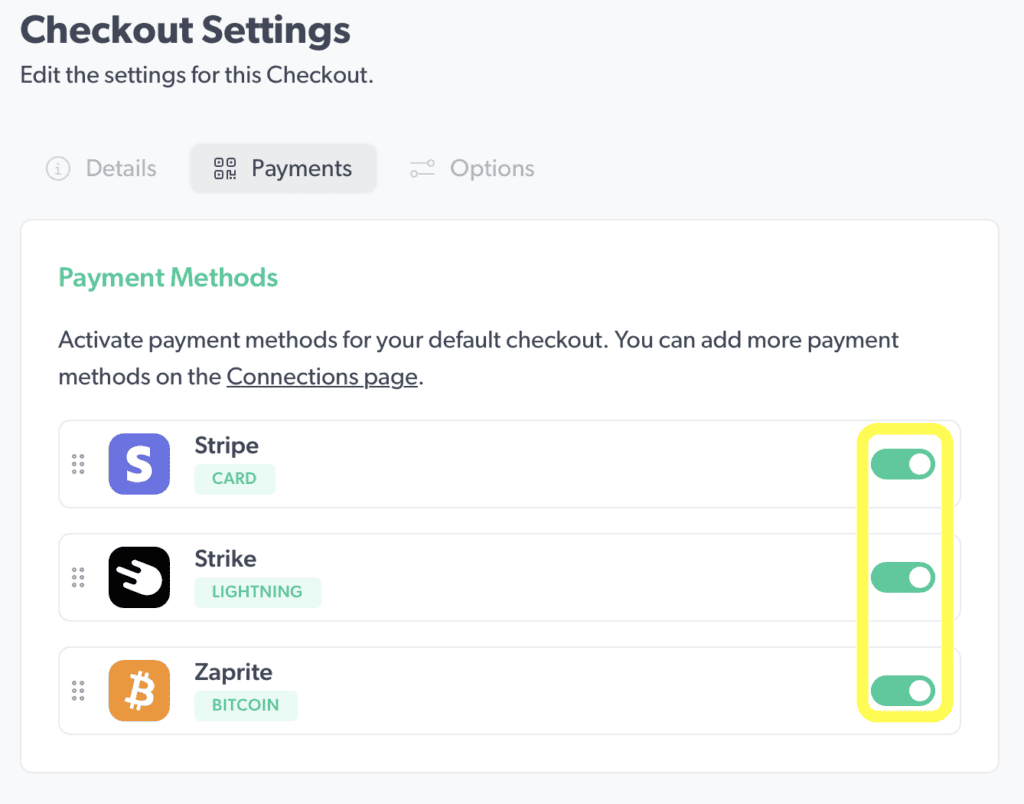This screenshot has height=804, width=1024.
Task: Click the CARD badge under Stripe
Action: coord(234,479)
